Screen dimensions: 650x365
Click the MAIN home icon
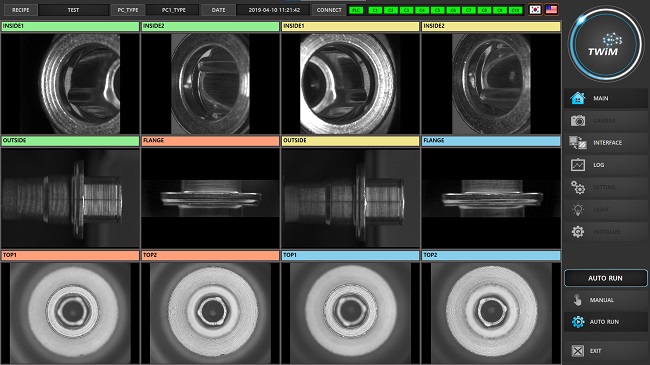click(x=577, y=98)
